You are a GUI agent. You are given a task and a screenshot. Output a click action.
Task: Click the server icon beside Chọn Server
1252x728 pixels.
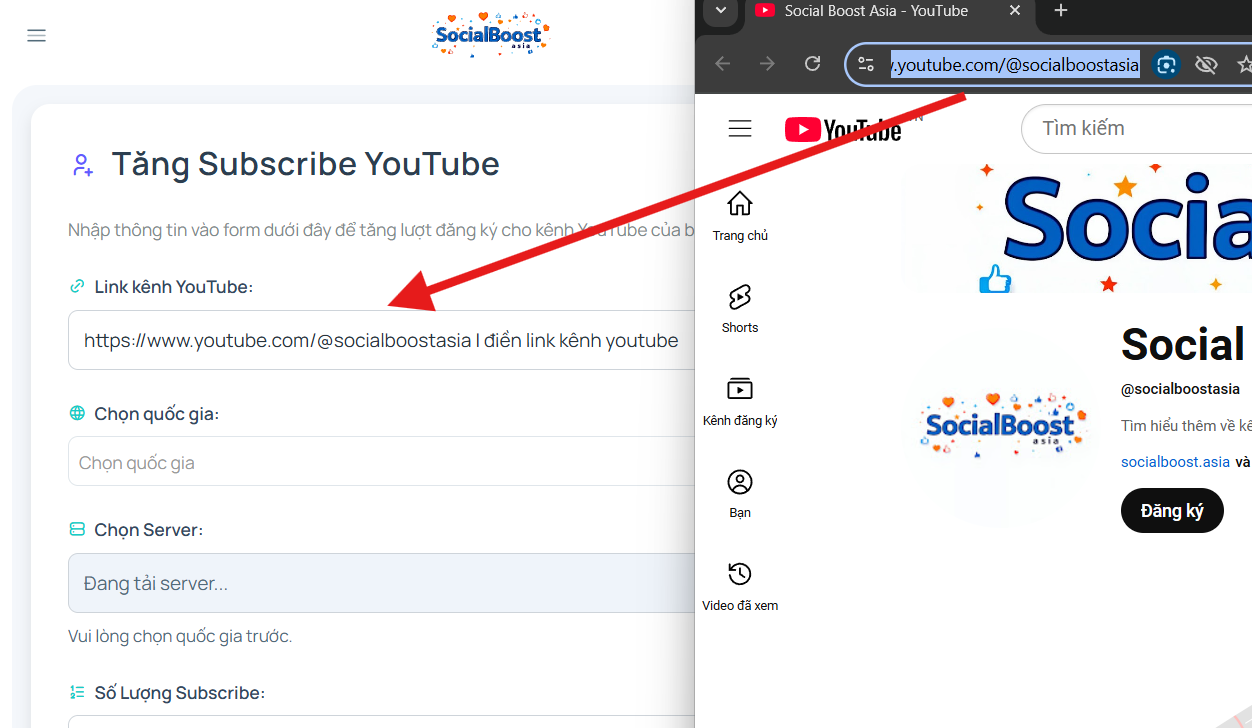point(77,529)
